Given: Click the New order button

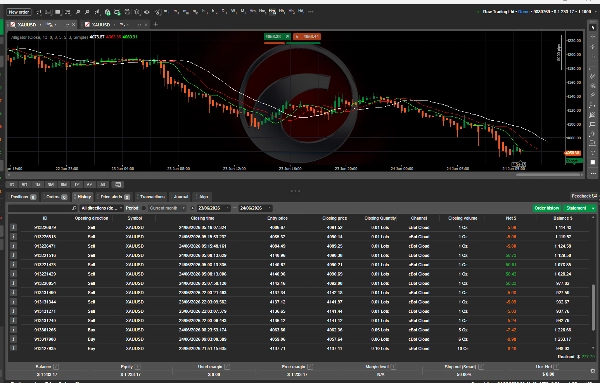Looking at the screenshot, I should tap(19, 12).
